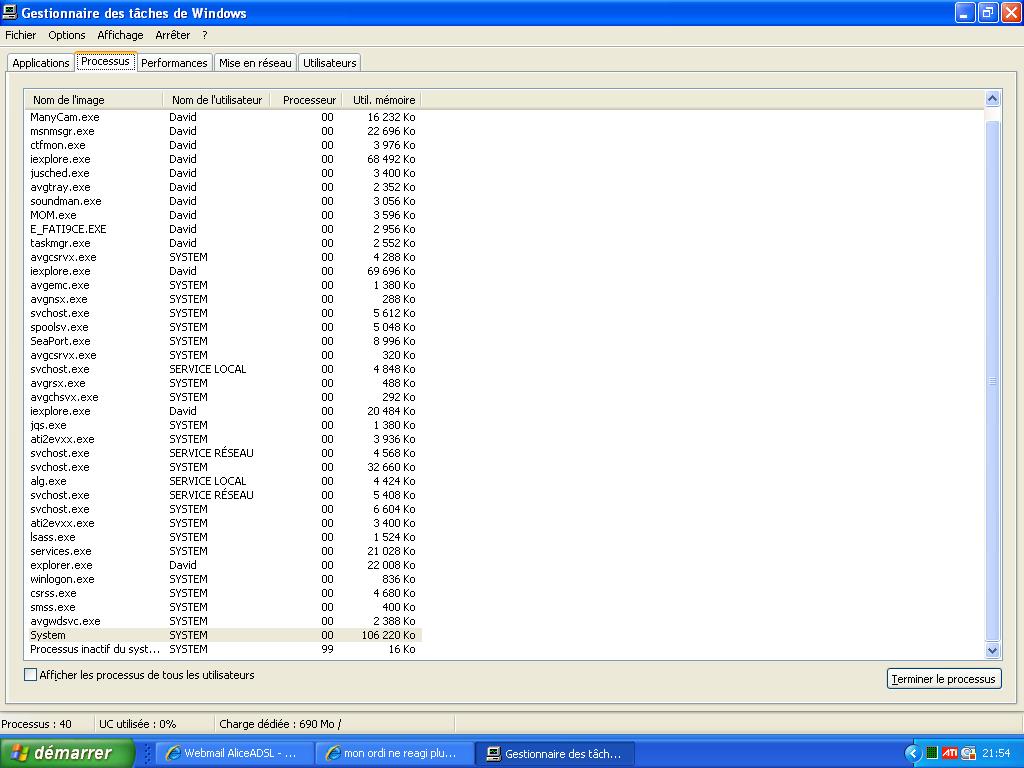Sort by Nom de l'utilisateur column

click(217, 100)
